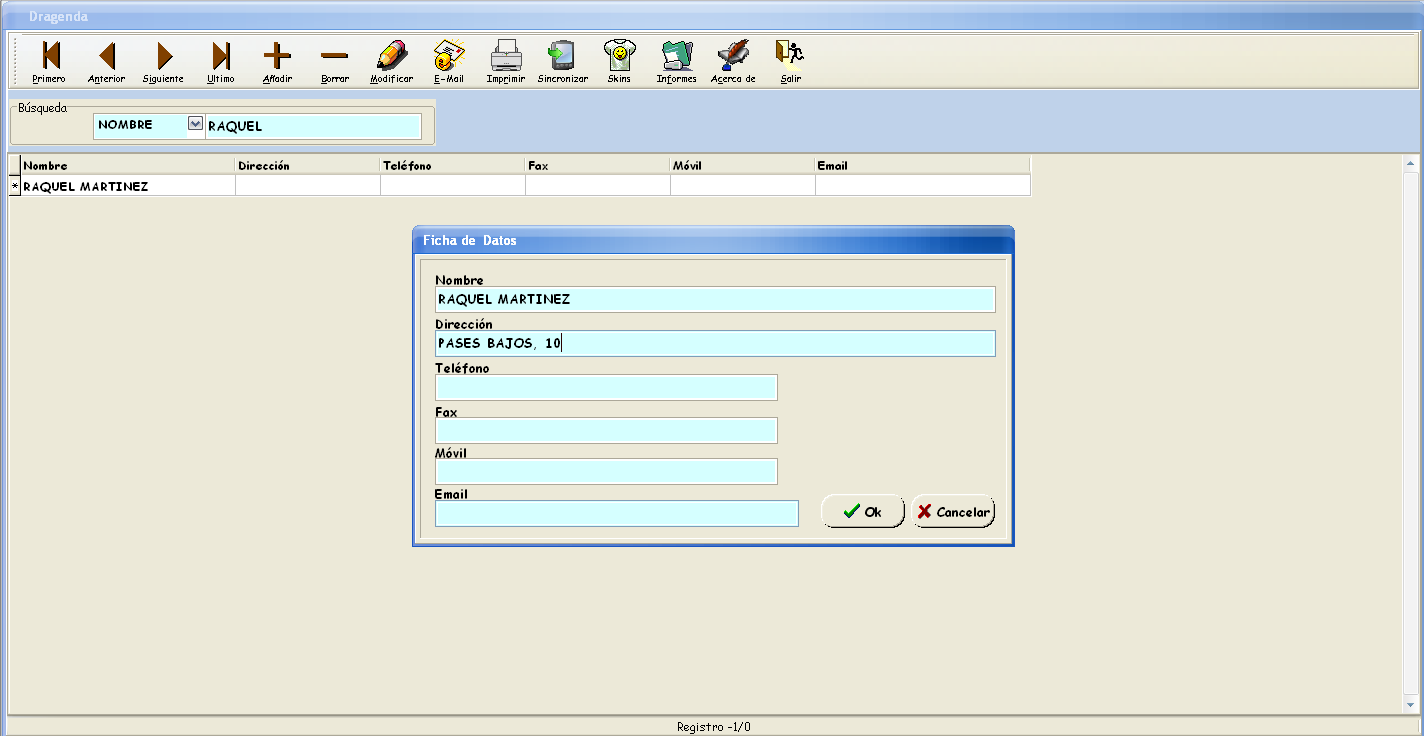The width and height of the screenshot is (1424, 736).
Task: Click the Ficha de Datos title bar
Action: [x=713, y=241]
